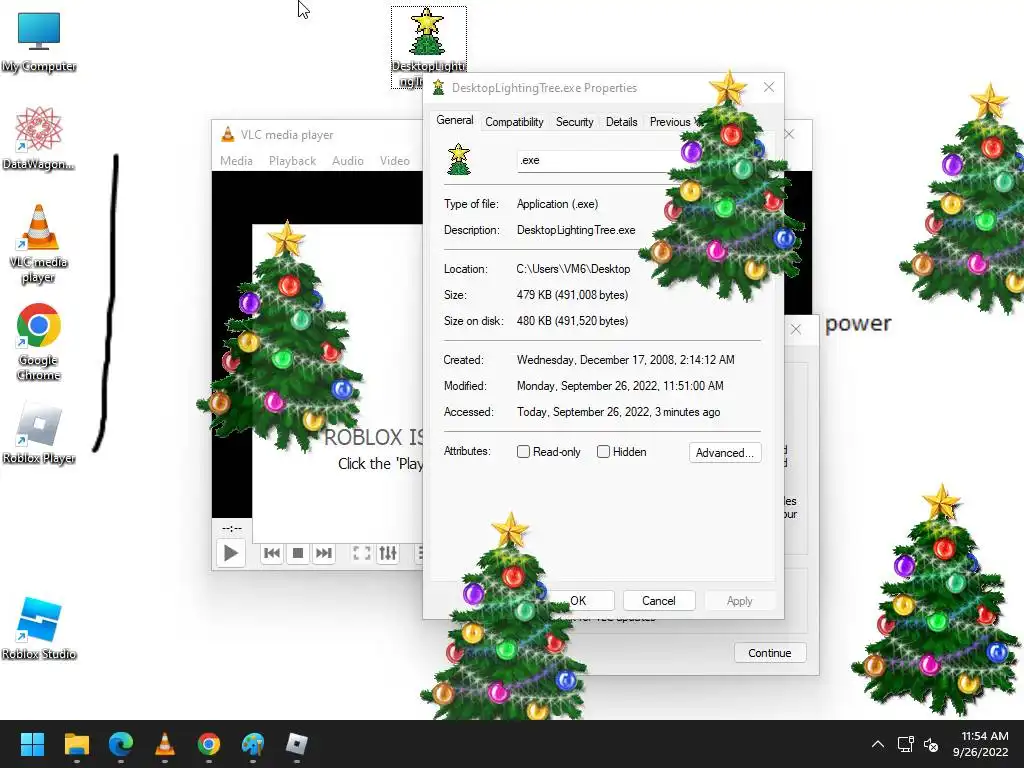Click the Advanced... attributes button

click(724, 453)
